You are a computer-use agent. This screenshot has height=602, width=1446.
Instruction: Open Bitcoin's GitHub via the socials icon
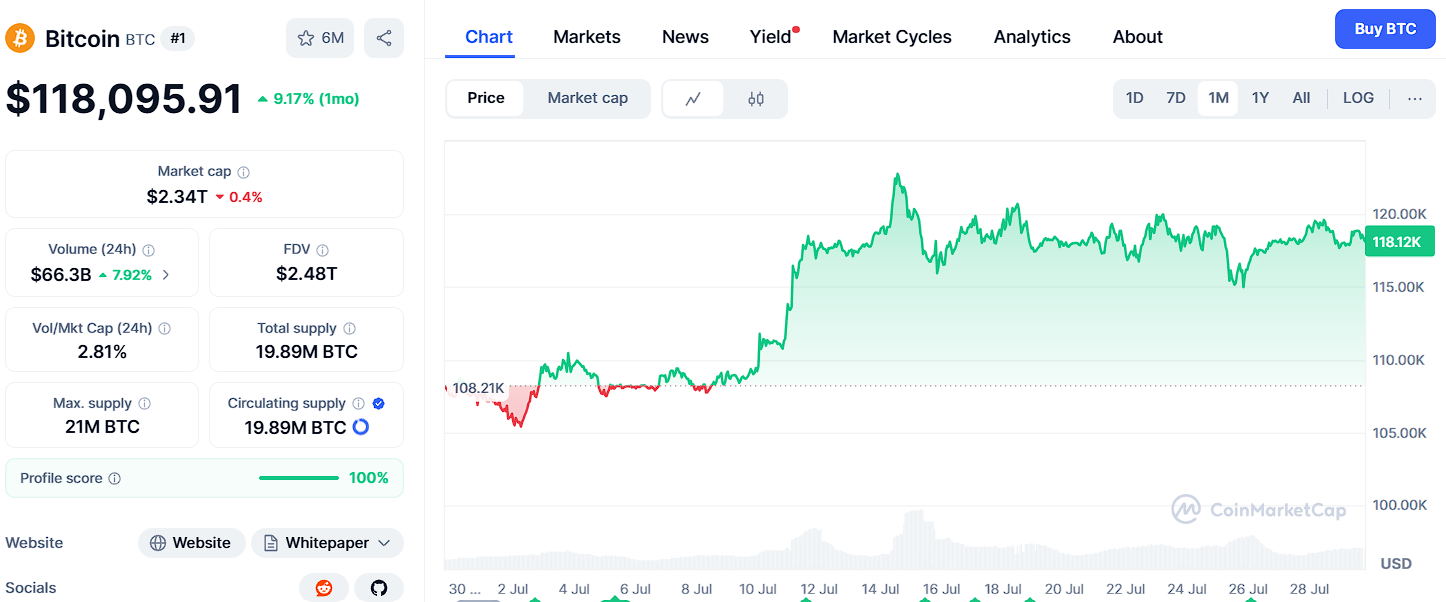pyautogui.click(x=379, y=588)
